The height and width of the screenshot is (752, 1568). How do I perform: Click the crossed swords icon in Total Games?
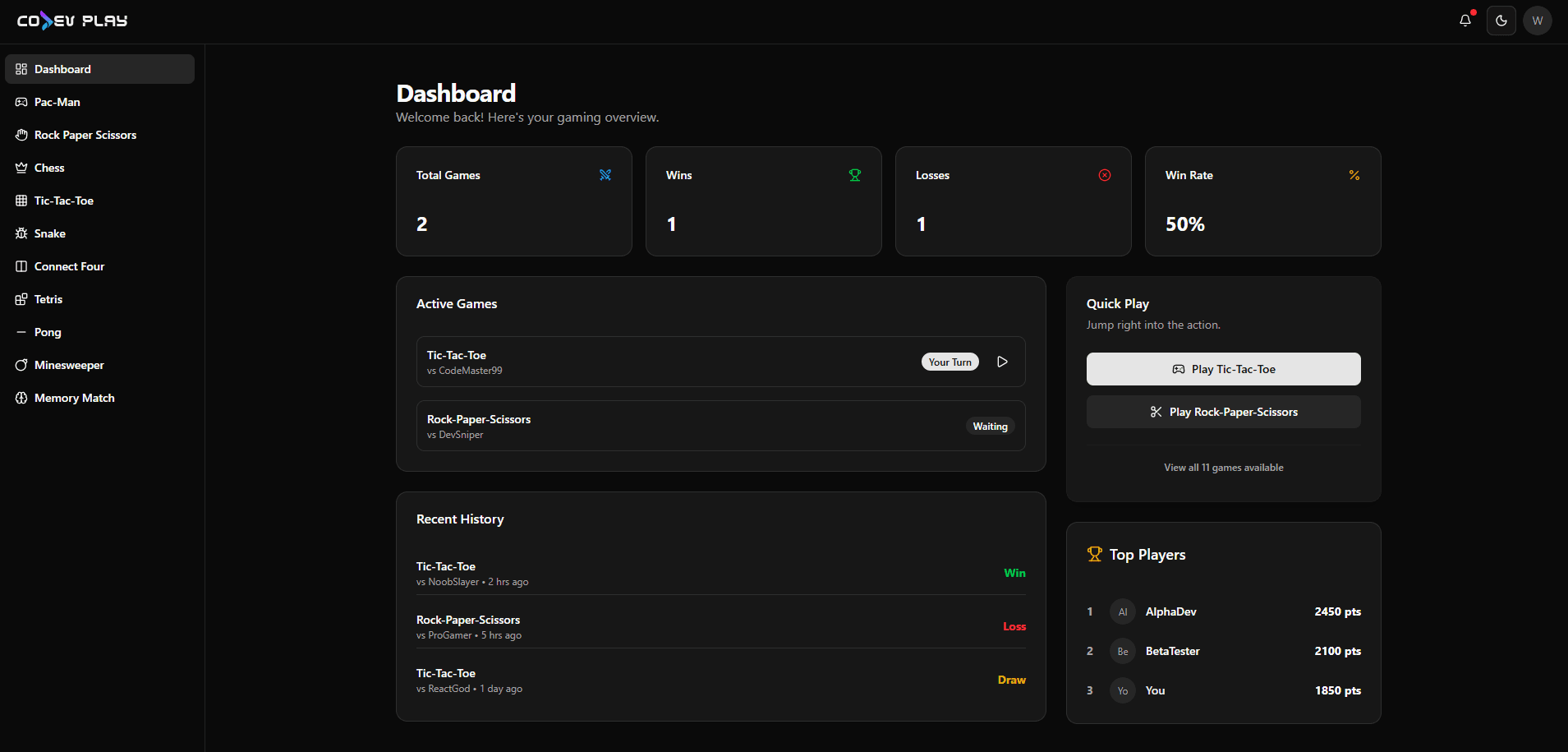pyautogui.click(x=605, y=175)
